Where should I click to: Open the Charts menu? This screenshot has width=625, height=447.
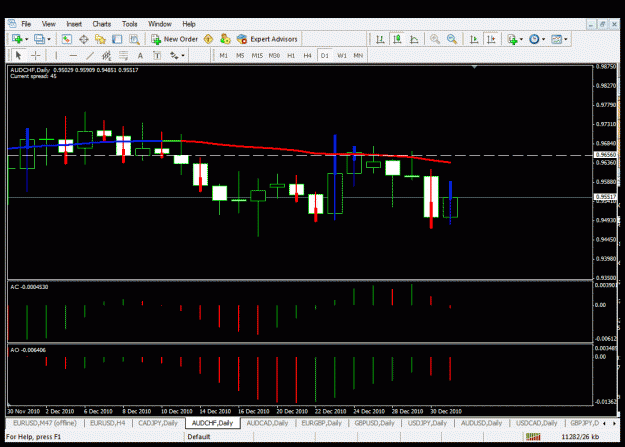click(102, 24)
